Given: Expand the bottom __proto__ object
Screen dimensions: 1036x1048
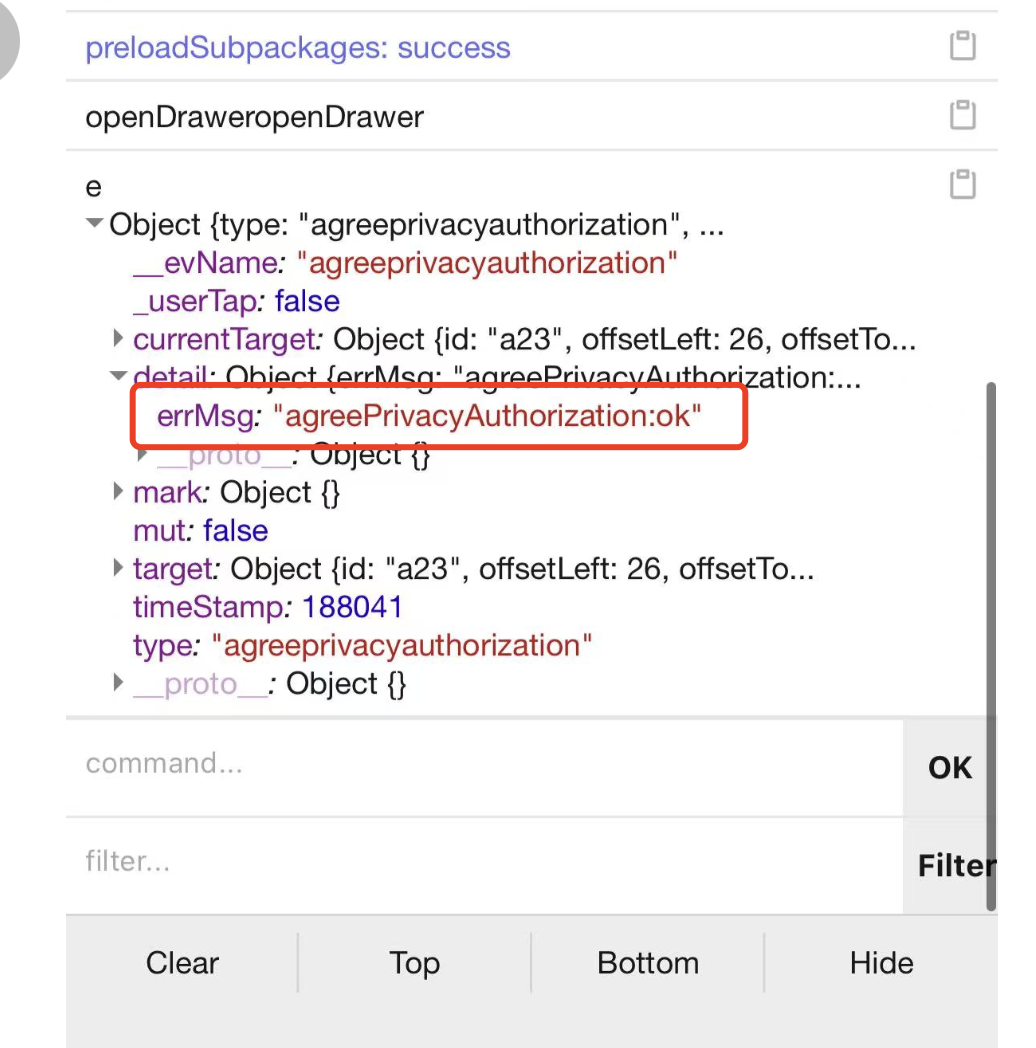Looking at the screenshot, I should coord(119,685).
